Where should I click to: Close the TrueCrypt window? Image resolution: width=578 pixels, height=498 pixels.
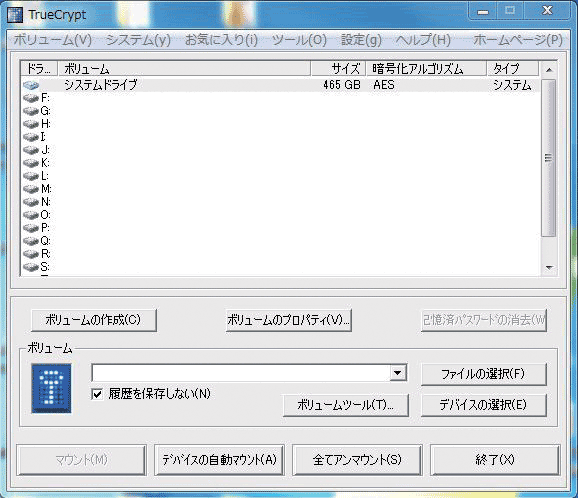click(548, 11)
